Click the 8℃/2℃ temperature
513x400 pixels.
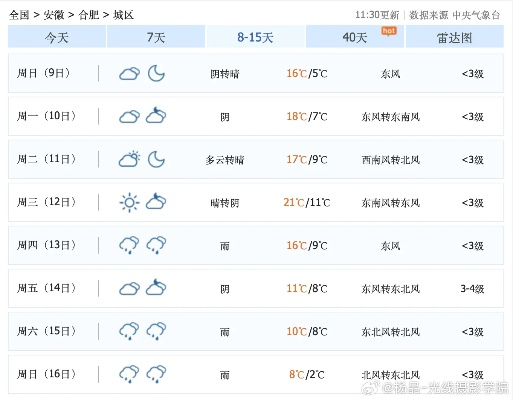(307, 374)
